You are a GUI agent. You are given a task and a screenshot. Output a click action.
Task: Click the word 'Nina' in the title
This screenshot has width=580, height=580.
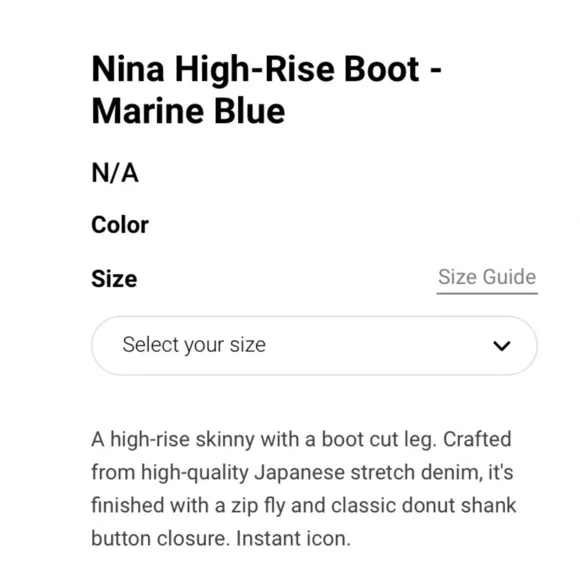pyautogui.click(x=128, y=69)
